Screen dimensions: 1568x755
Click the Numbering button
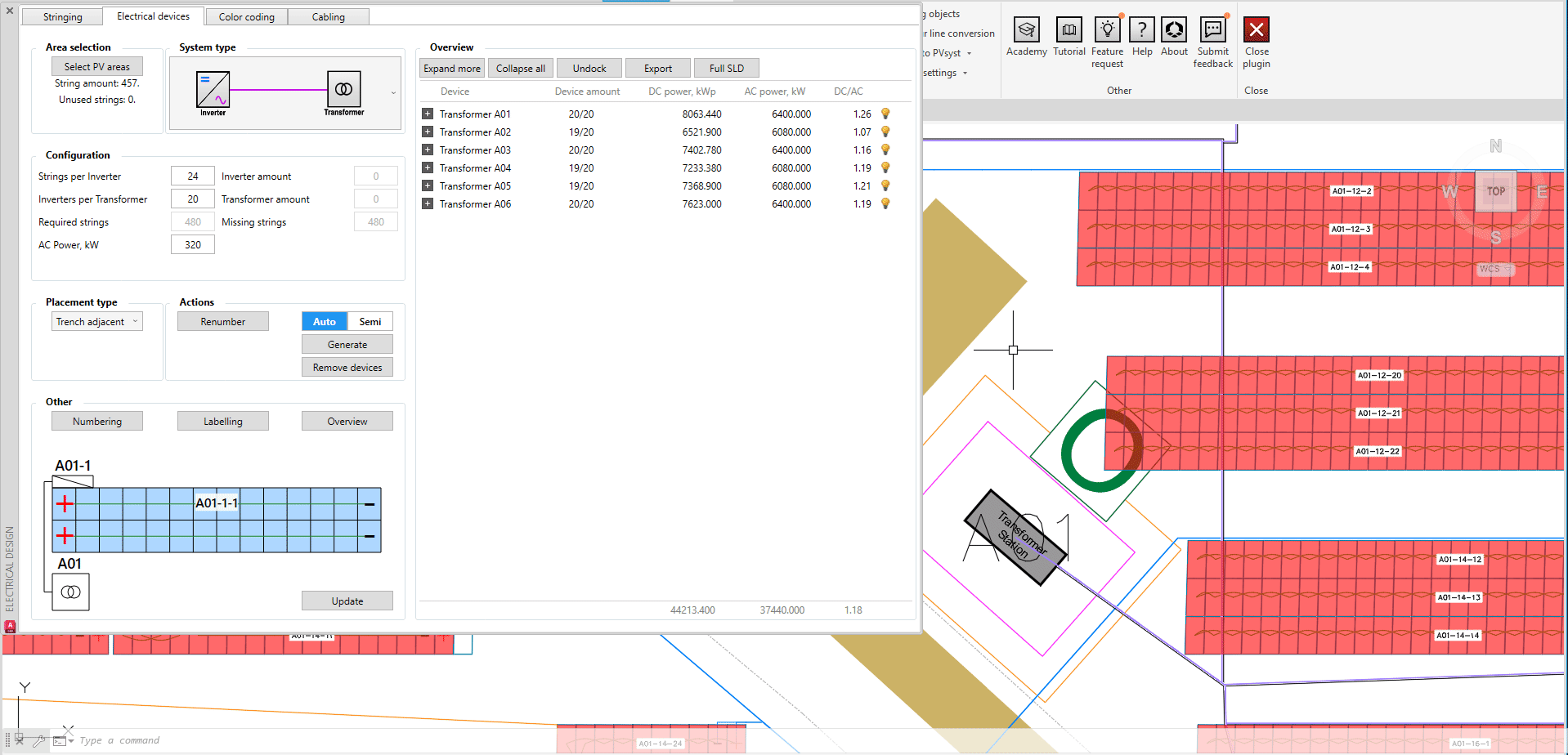click(97, 421)
